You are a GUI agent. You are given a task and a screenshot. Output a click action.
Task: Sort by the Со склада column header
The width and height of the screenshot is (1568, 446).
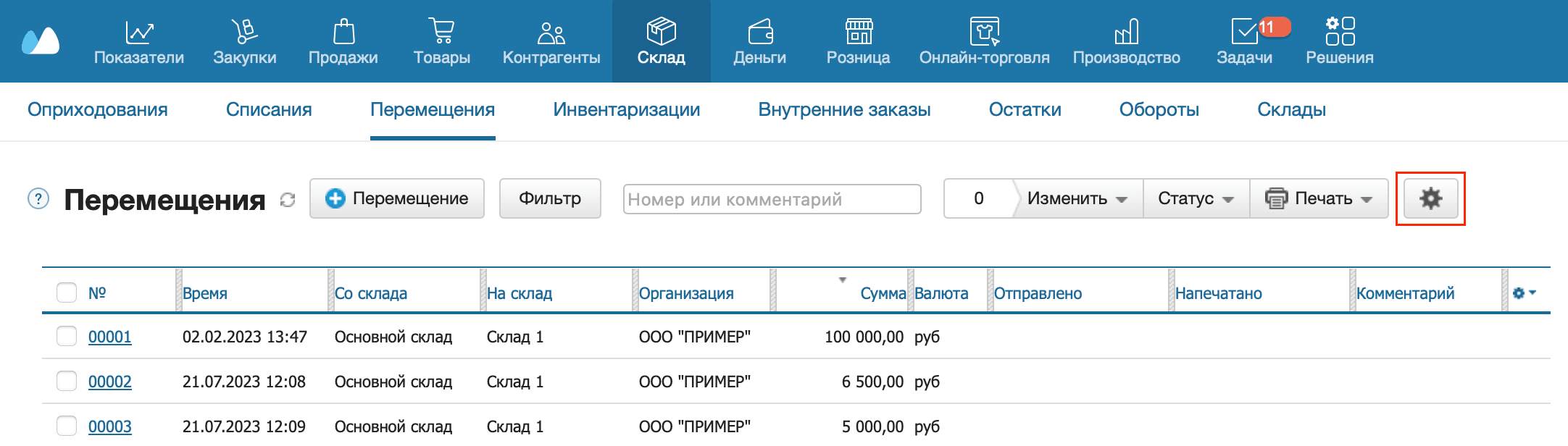[371, 293]
